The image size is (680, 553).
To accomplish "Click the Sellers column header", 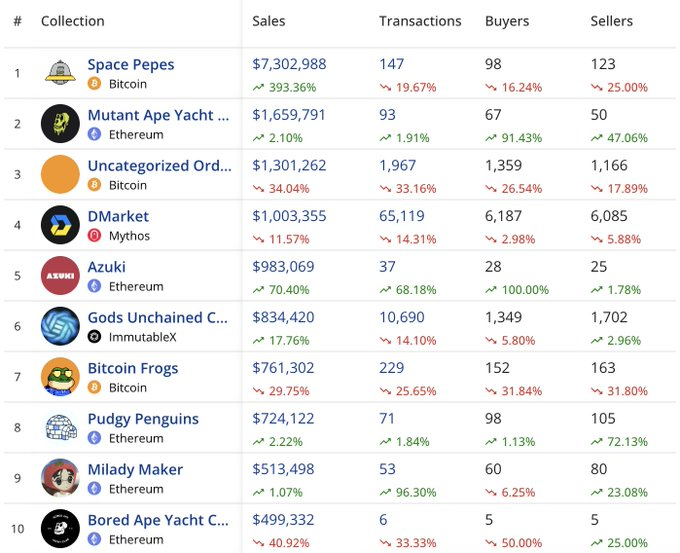I will [x=611, y=21].
